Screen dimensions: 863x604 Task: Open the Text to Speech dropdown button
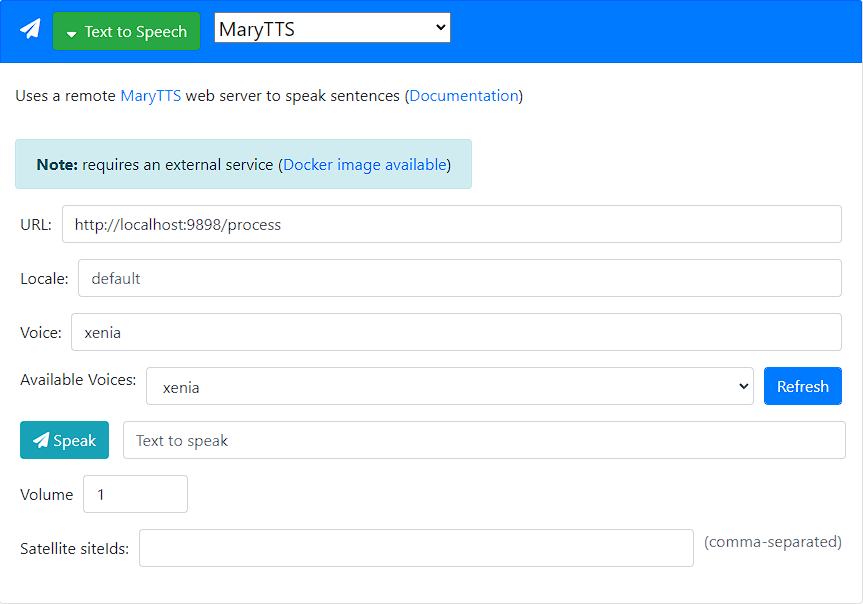127,31
